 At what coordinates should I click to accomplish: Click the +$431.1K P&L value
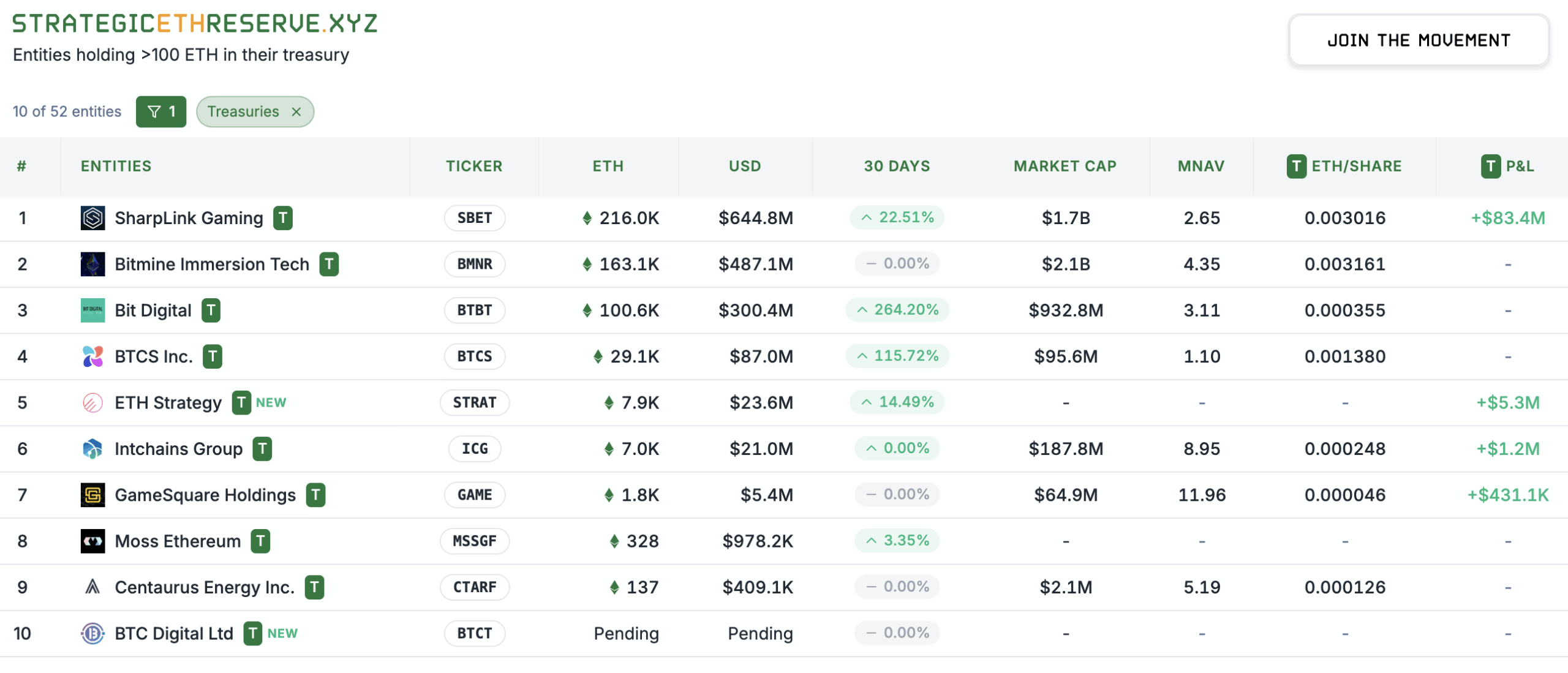(x=1508, y=495)
